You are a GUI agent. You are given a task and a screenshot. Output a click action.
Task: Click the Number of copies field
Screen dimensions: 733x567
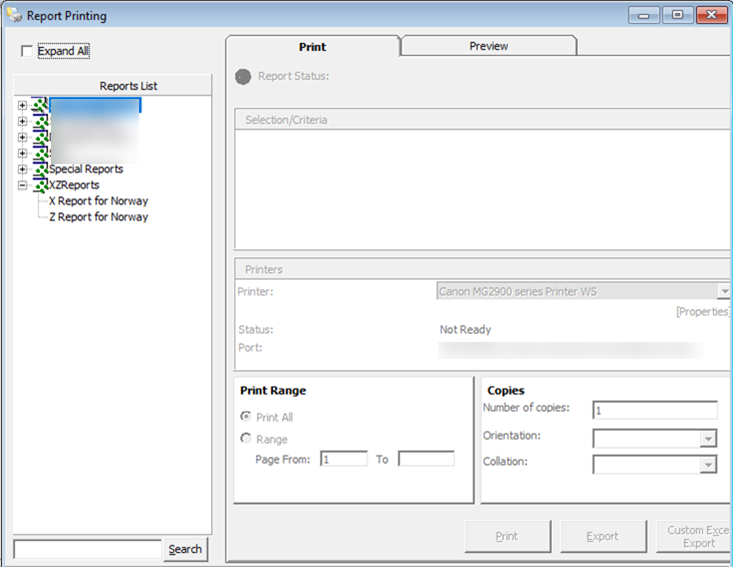pyautogui.click(x=654, y=410)
